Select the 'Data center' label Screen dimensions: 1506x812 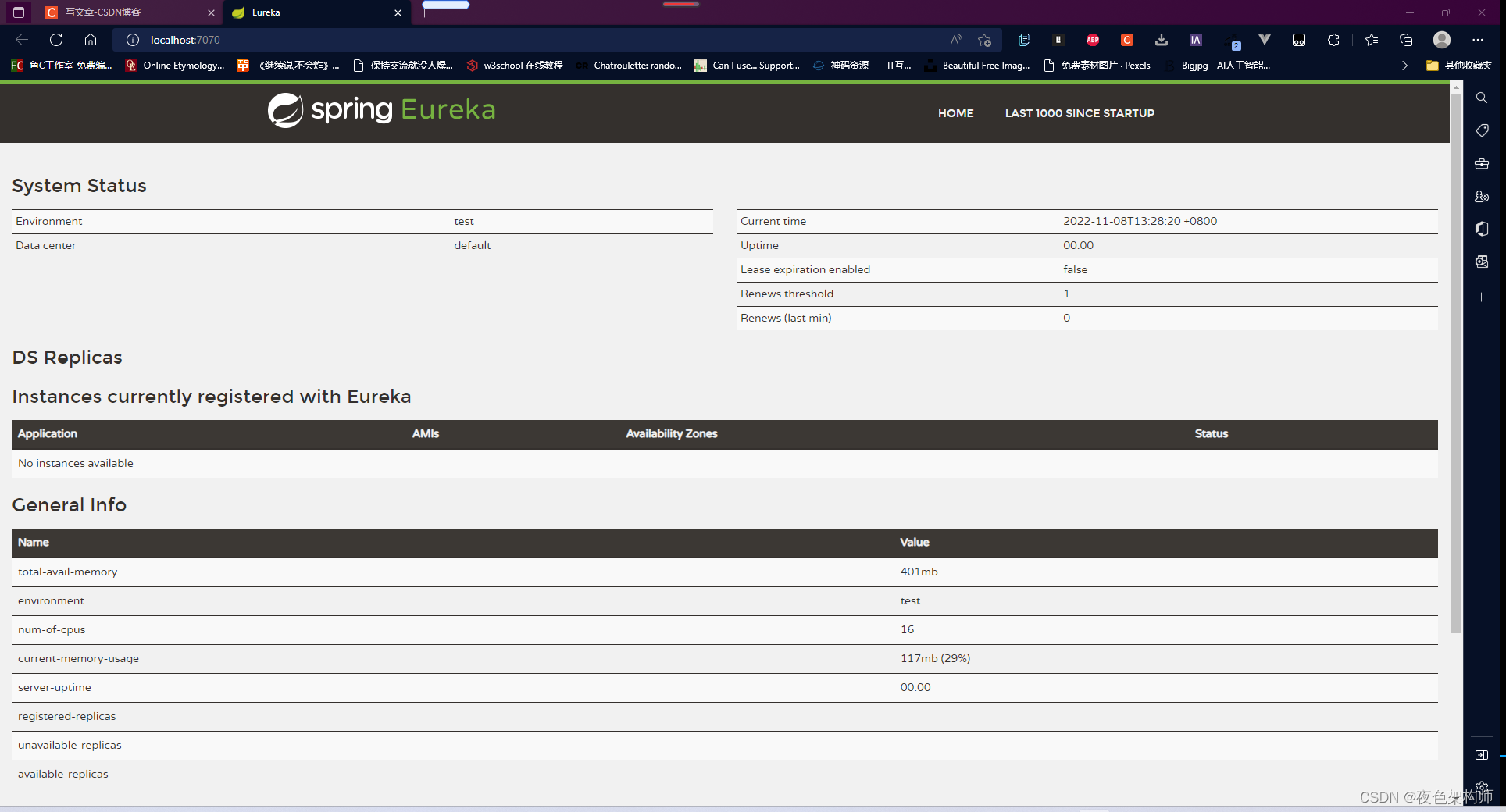pyautogui.click(x=46, y=245)
